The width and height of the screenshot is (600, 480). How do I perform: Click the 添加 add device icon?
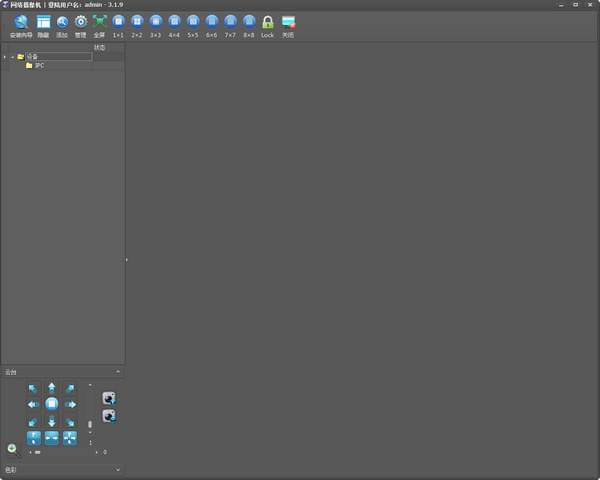(x=62, y=22)
